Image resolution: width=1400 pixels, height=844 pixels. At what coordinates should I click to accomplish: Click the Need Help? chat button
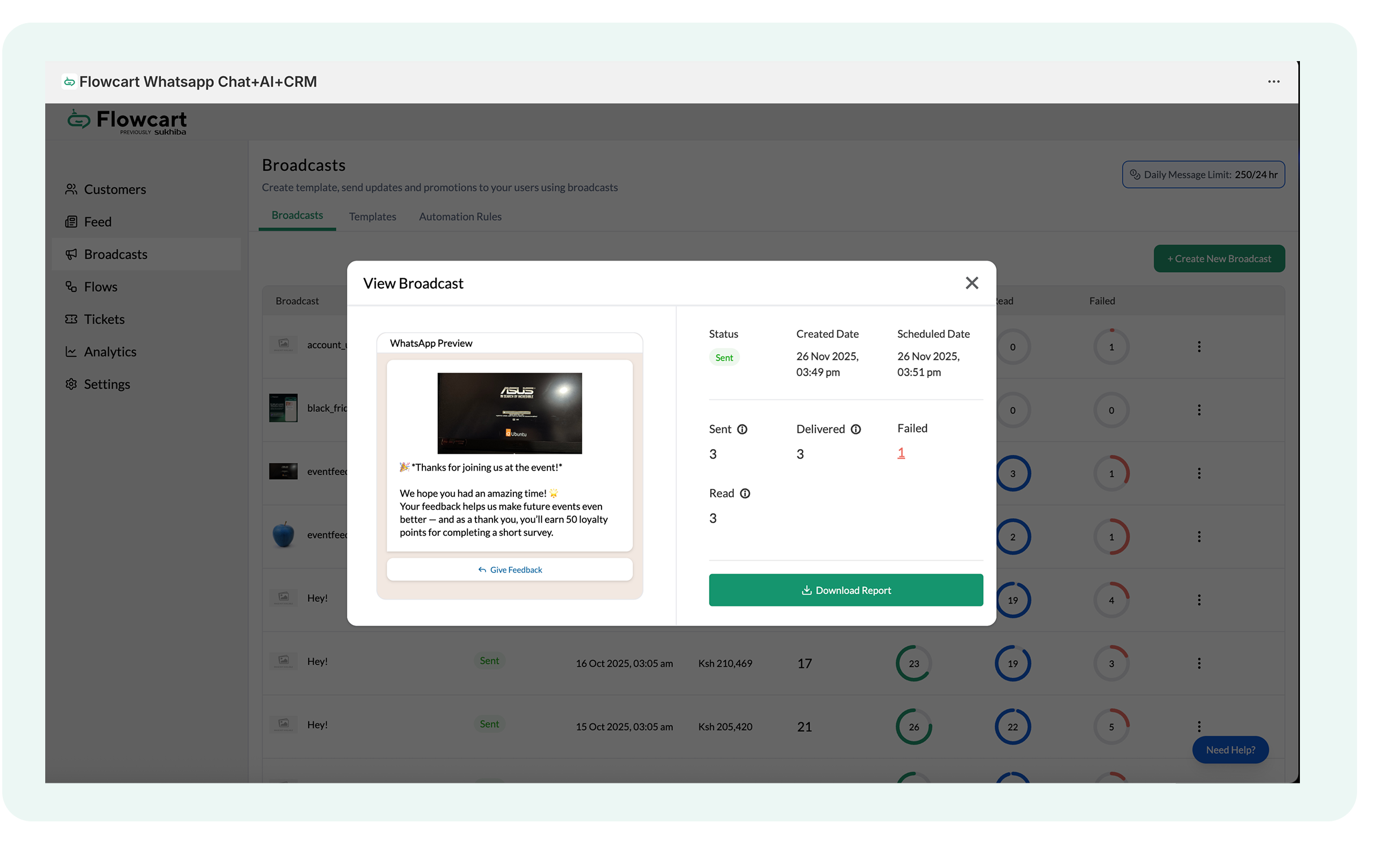coord(1230,750)
